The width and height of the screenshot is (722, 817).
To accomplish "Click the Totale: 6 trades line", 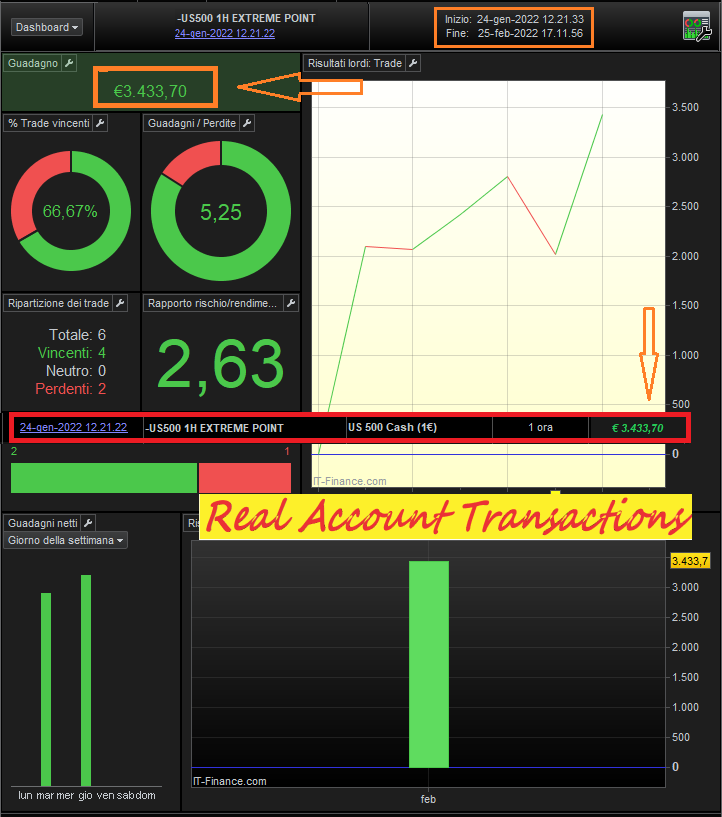I will pyautogui.click(x=77, y=335).
